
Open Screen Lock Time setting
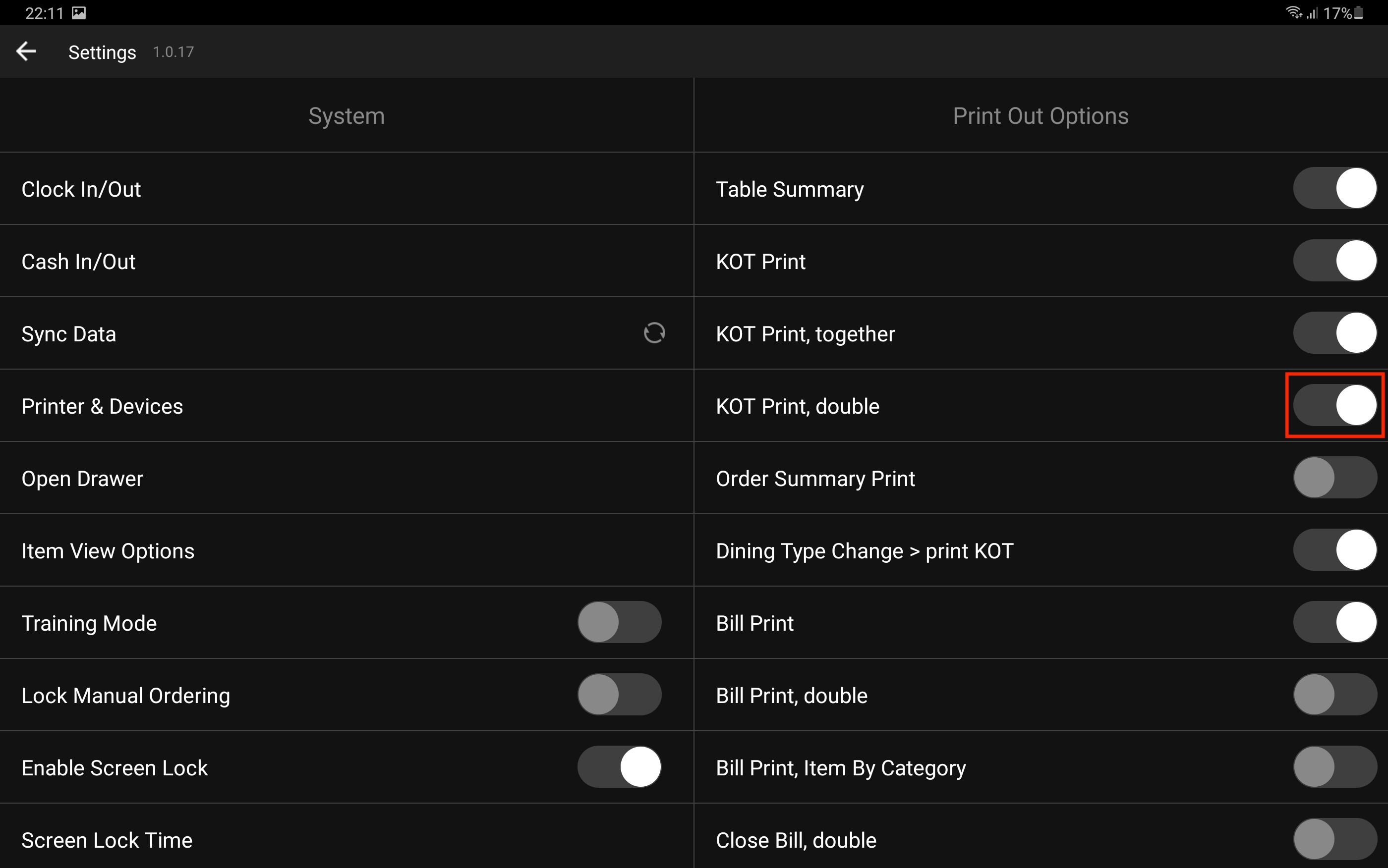click(107, 840)
